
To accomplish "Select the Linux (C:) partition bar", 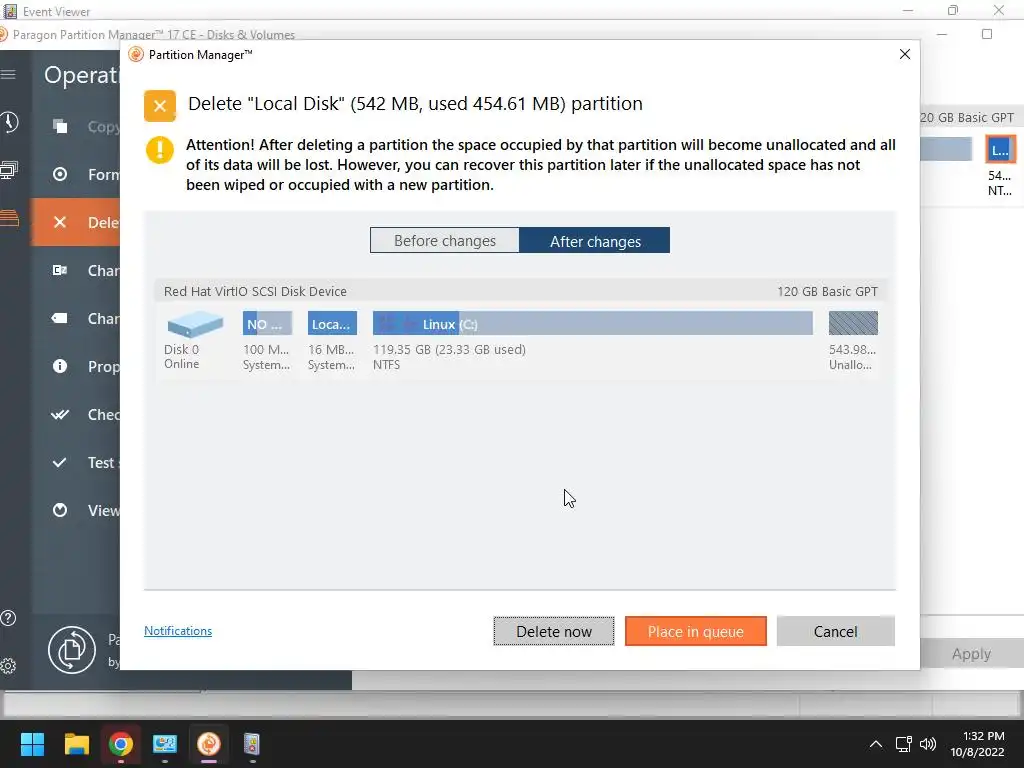I will click(x=592, y=323).
